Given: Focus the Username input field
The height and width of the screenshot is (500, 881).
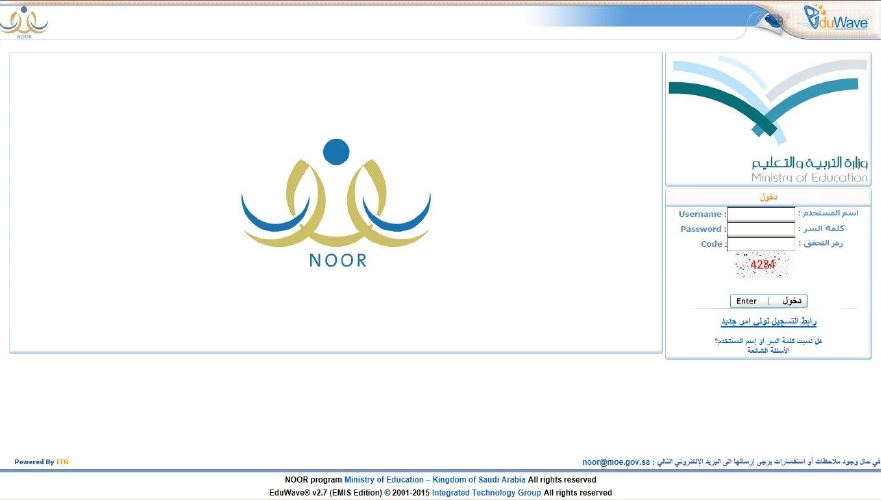Looking at the screenshot, I should 761,213.
